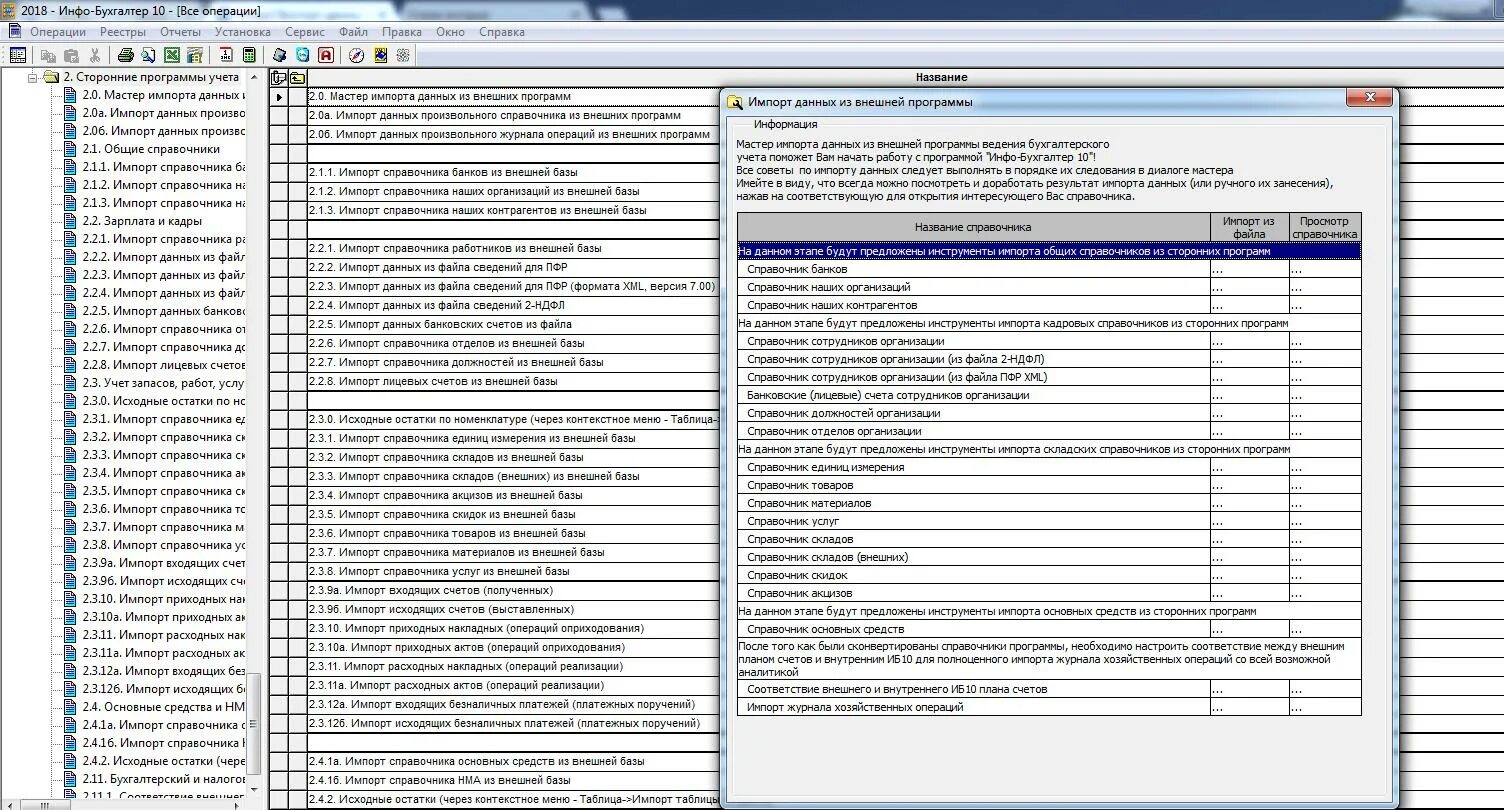Click the compass toolbar icon
The height and width of the screenshot is (810, 1504).
pos(357,55)
